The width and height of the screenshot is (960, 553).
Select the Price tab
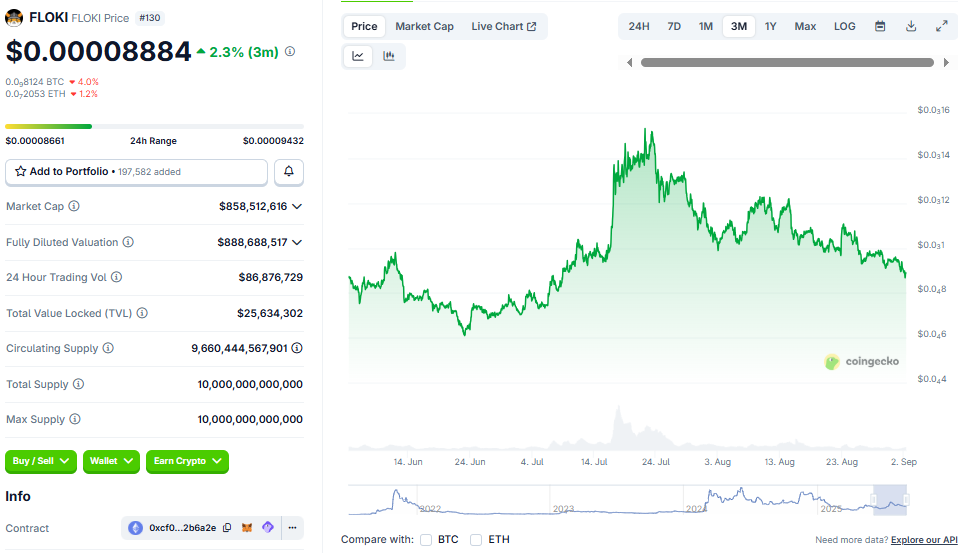pos(364,26)
